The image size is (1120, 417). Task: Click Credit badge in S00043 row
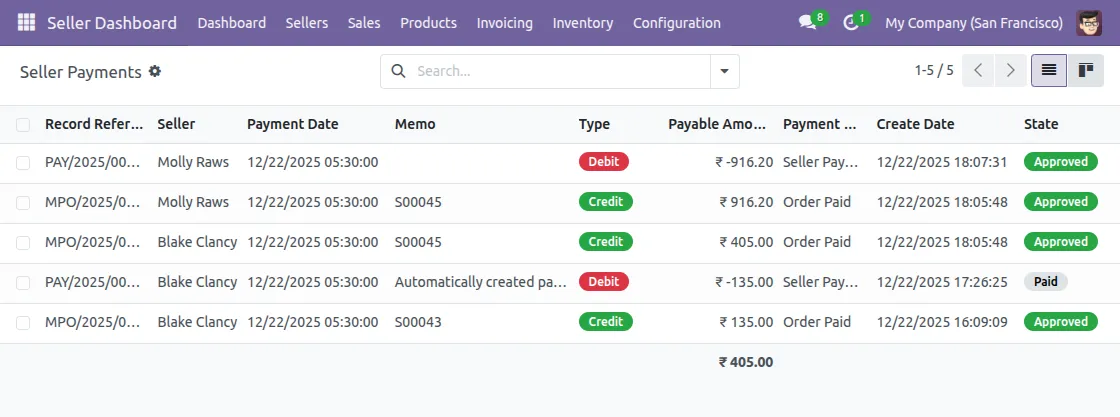point(606,322)
